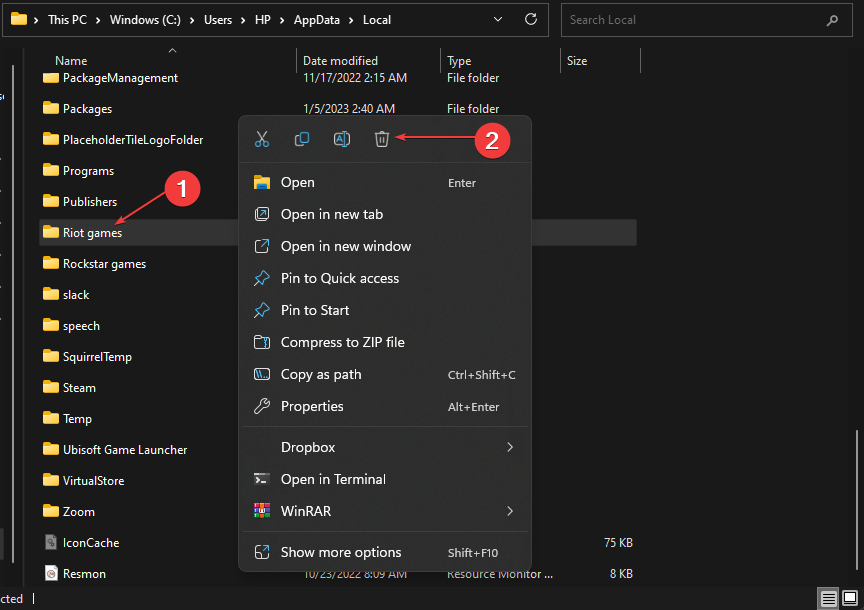Click Users in the breadcrumb path
The height and width of the screenshot is (610, 864).
tap(218, 20)
